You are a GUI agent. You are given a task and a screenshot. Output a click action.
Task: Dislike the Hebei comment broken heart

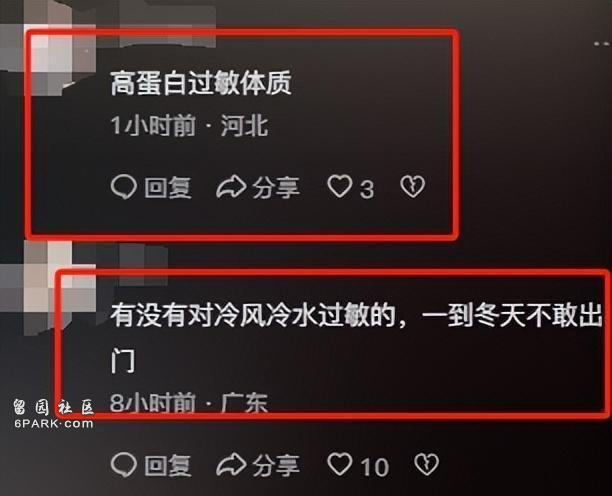(x=413, y=186)
